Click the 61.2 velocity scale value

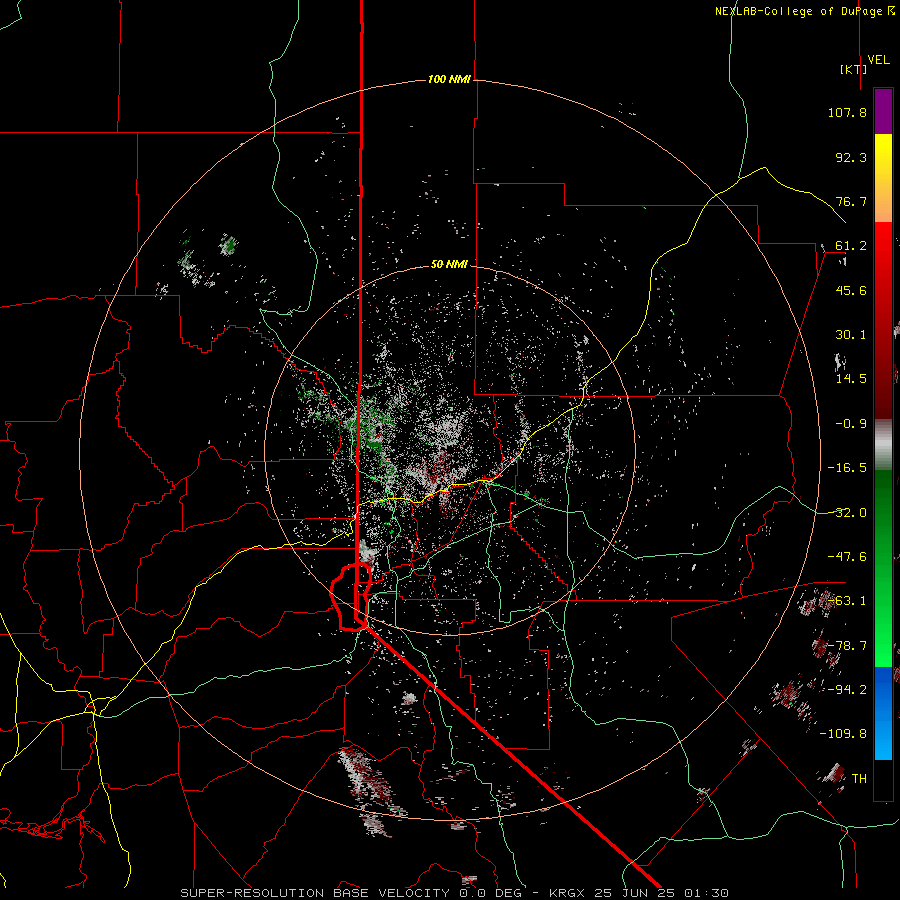point(851,246)
